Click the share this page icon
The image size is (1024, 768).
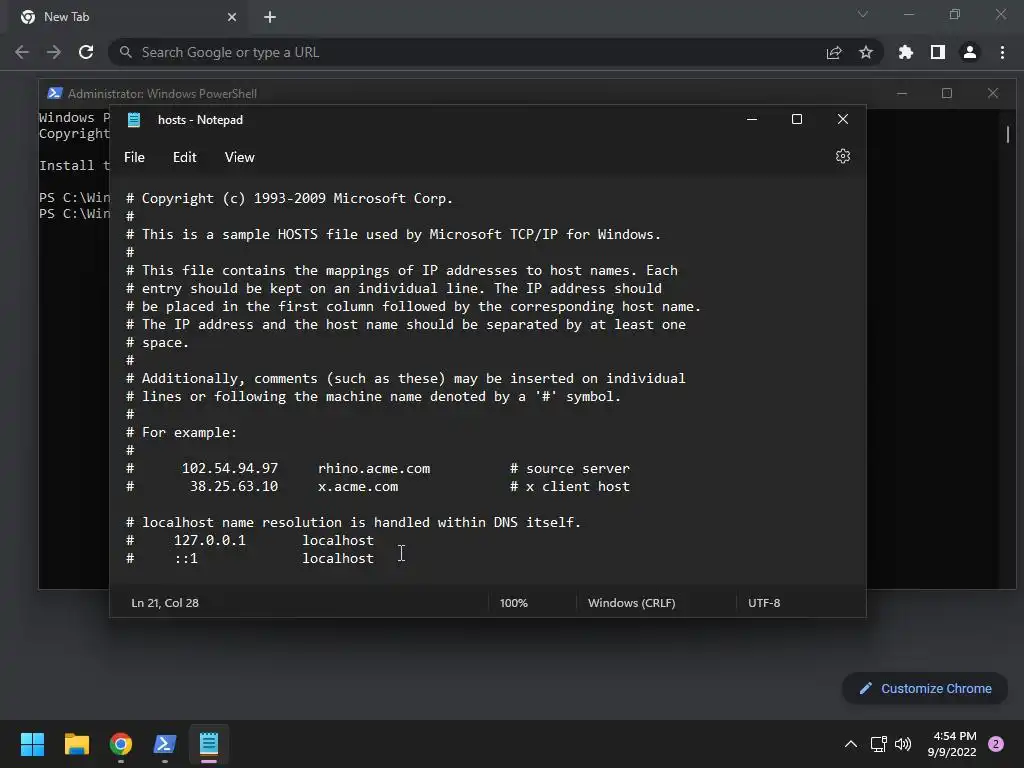tap(834, 52)
